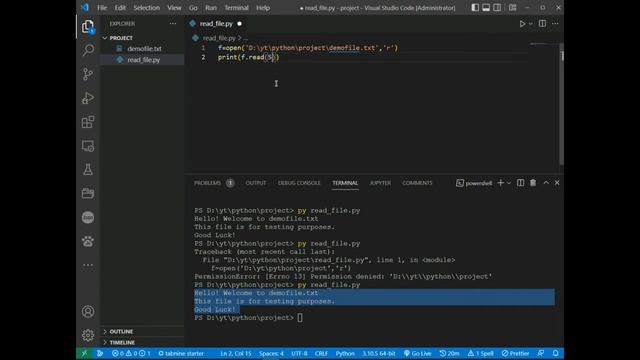Screen dimensions: 640x360
Task: Start Go Live server
Action: 417,353
